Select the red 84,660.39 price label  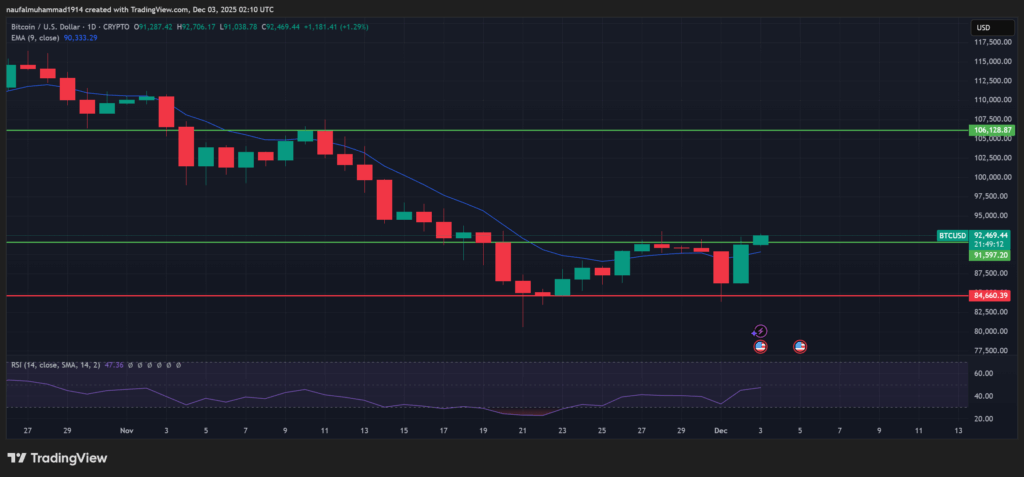click(992, 296)
